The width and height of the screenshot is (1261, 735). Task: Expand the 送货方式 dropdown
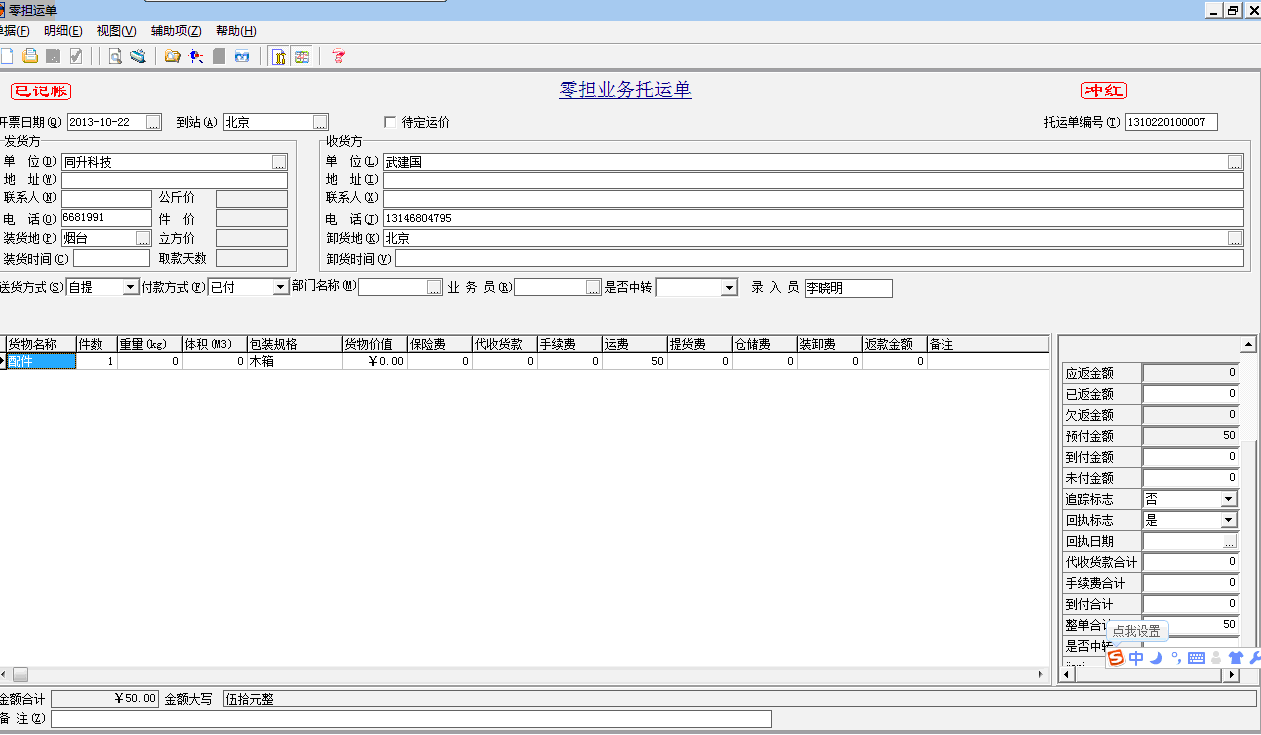pos(130,287)
